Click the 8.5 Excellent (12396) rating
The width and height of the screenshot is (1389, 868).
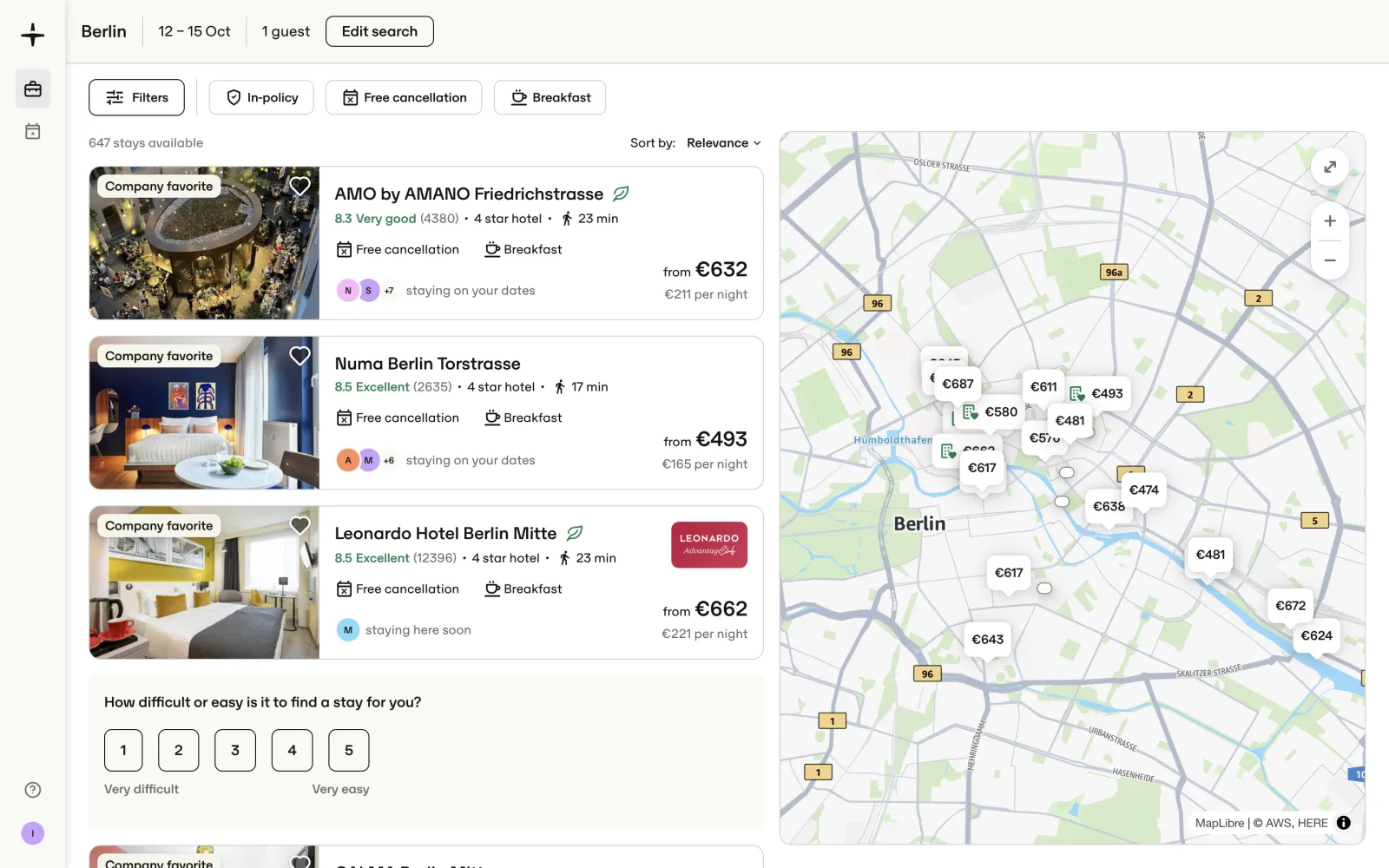click(x=396, y=558)
